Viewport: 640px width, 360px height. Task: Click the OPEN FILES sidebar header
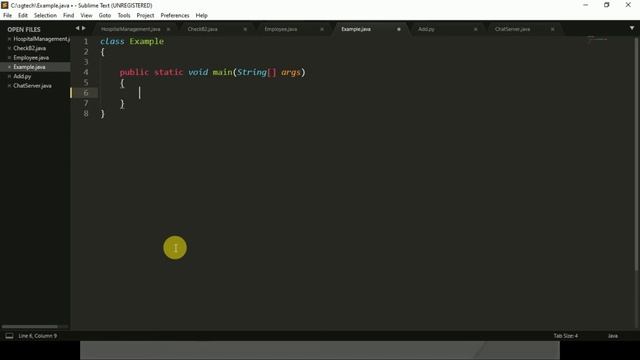coord(24,29)
